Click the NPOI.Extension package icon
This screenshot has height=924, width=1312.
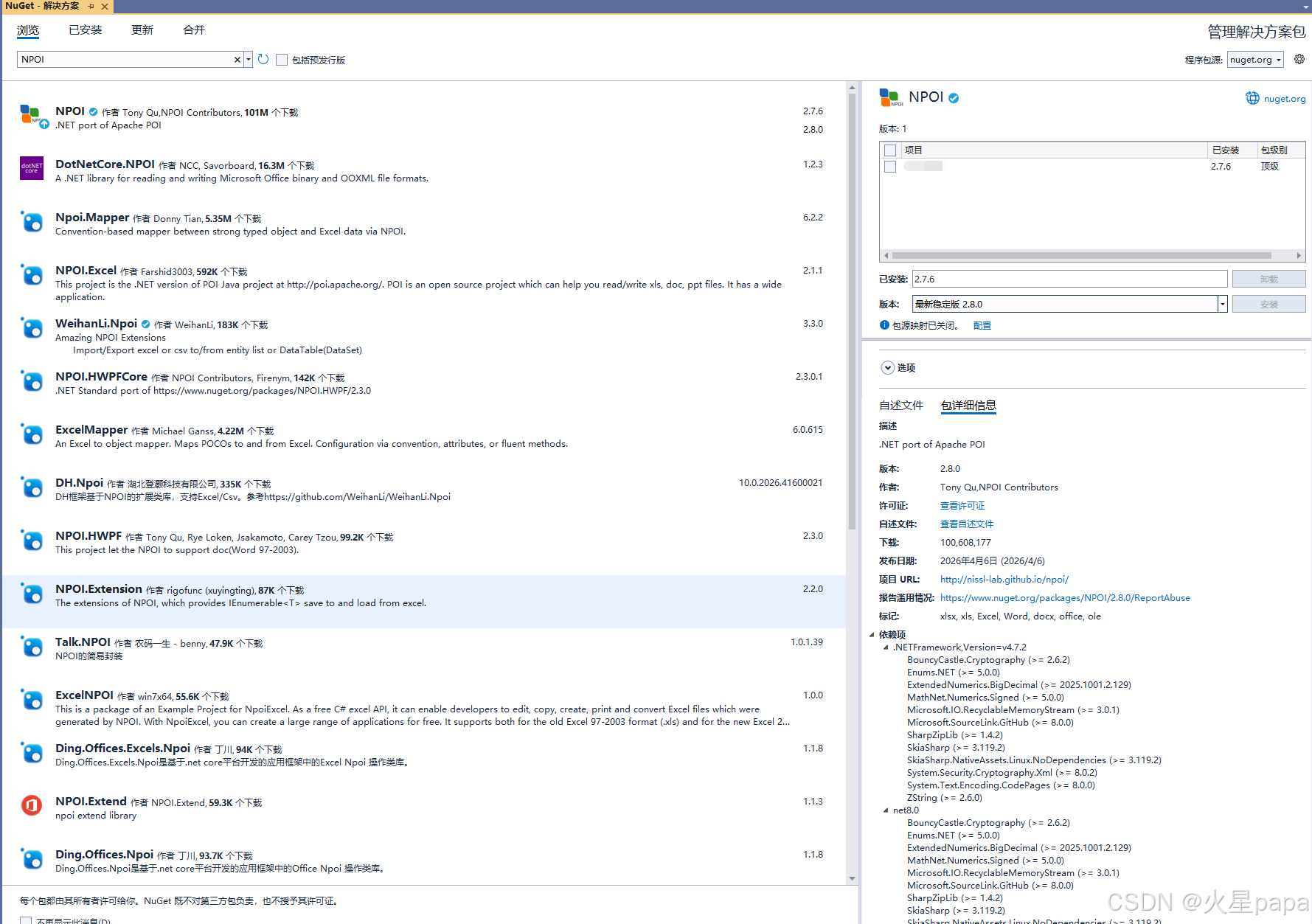tap(32, 593)
